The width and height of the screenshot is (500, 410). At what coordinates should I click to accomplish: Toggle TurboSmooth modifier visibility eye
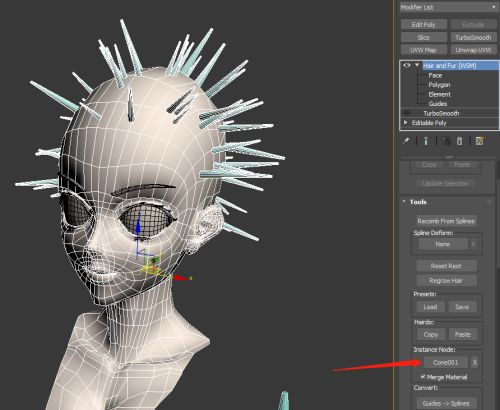coord(407,113)
